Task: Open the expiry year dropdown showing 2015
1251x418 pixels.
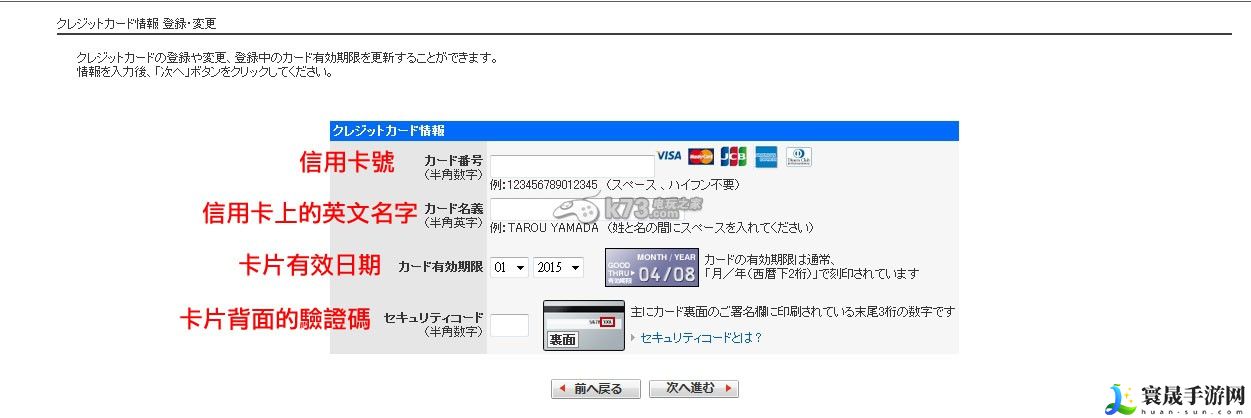Action: point(562,268)
